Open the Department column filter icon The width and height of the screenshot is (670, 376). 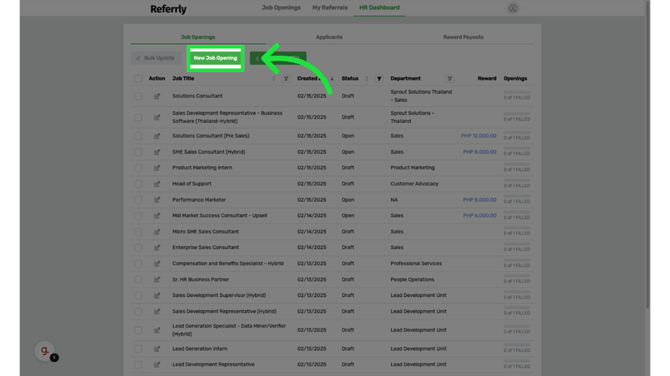pos(449,79)
